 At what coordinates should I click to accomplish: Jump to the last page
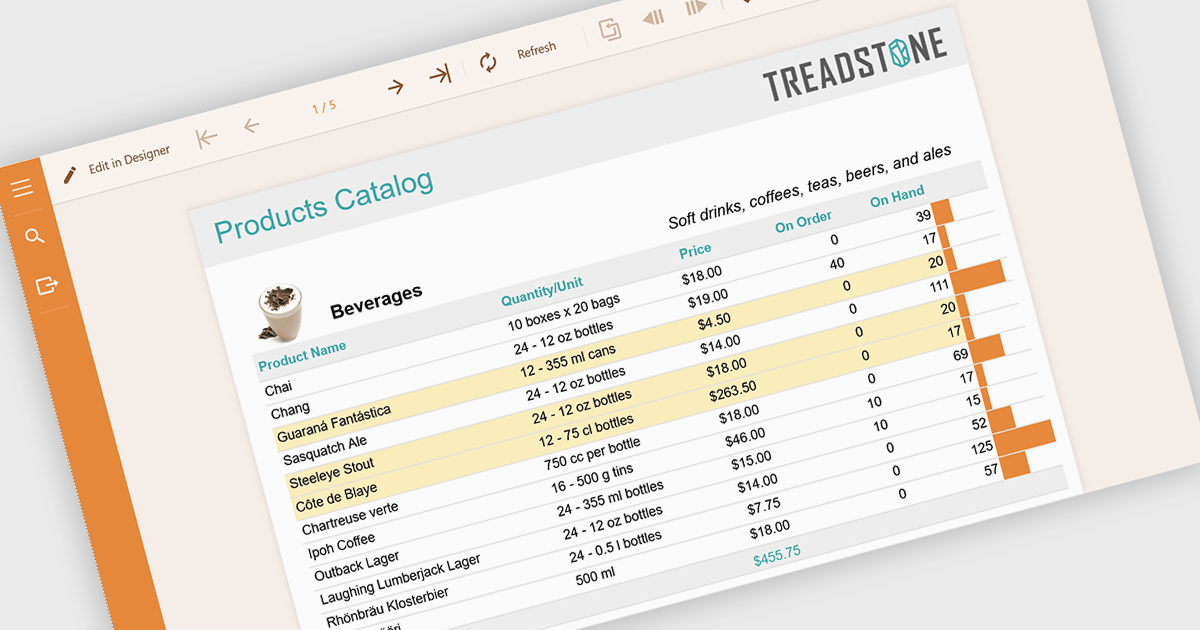(439, 75)
